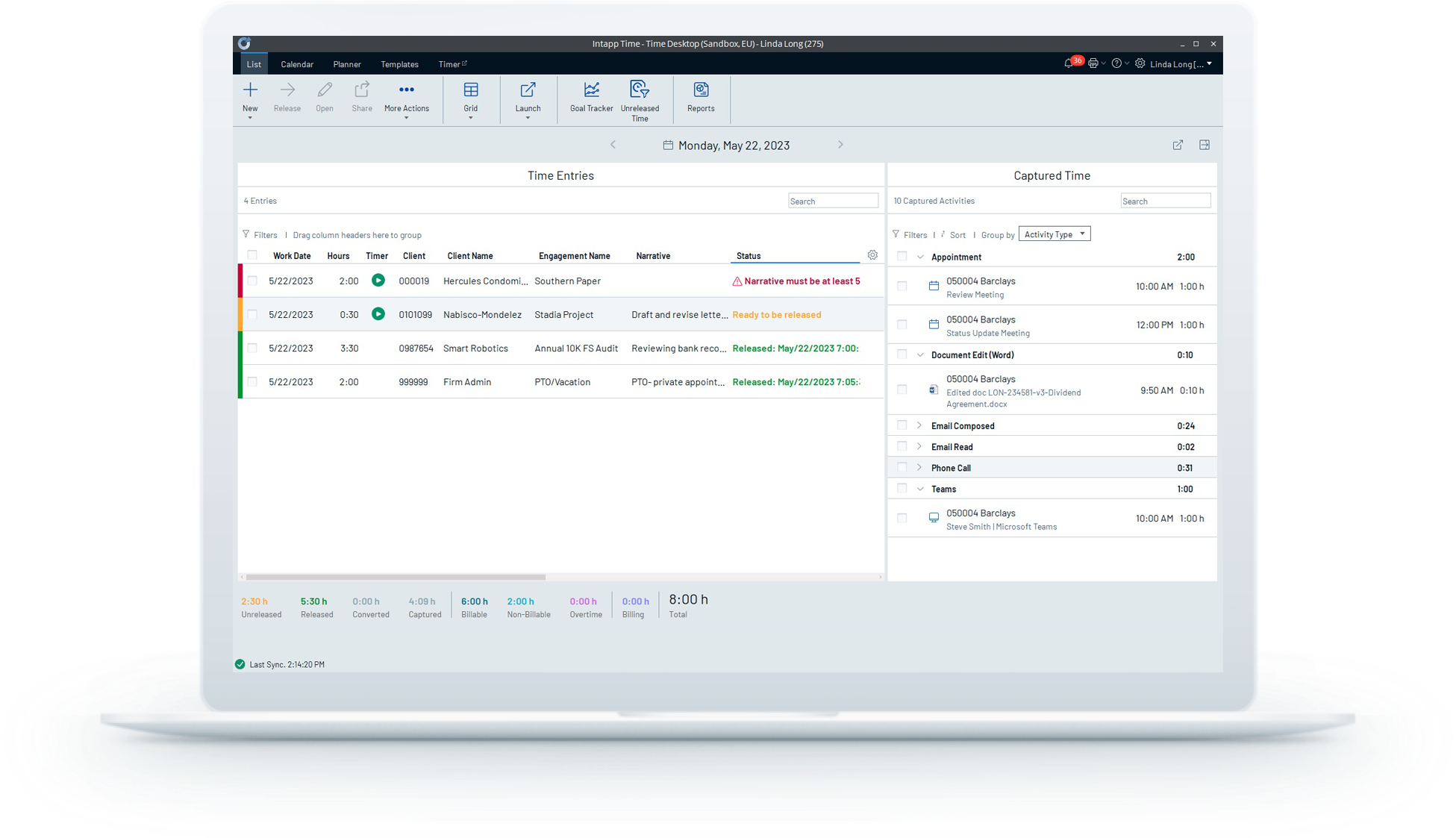The width and height of the screenshot is (1456, 838).
Task: Open the notifications bell showing 36 alerts
Action: pos(1067,63)
